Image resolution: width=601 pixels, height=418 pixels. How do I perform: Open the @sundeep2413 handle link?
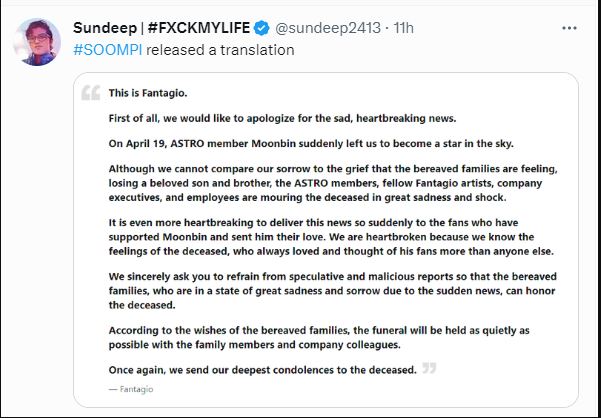pyautogui.click(x=328, y=28)
